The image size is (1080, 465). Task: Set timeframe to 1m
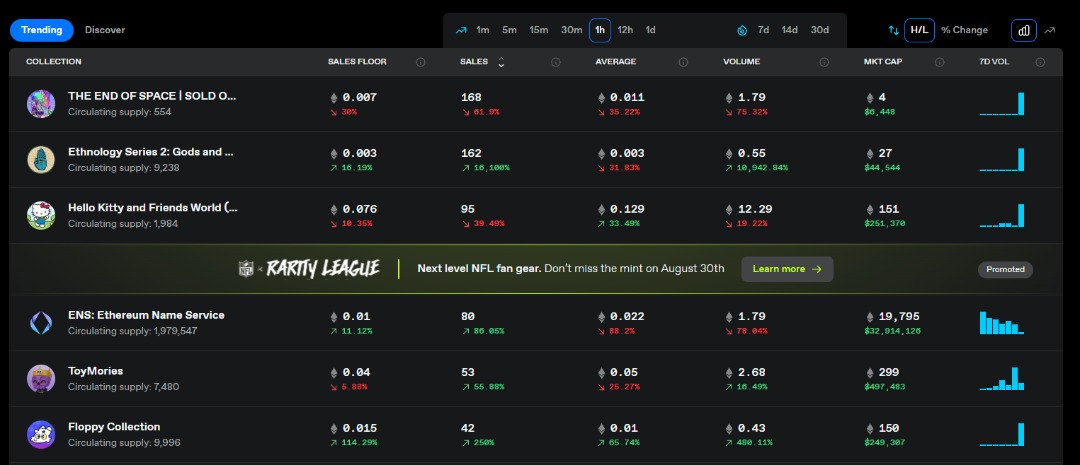[483, 30]
